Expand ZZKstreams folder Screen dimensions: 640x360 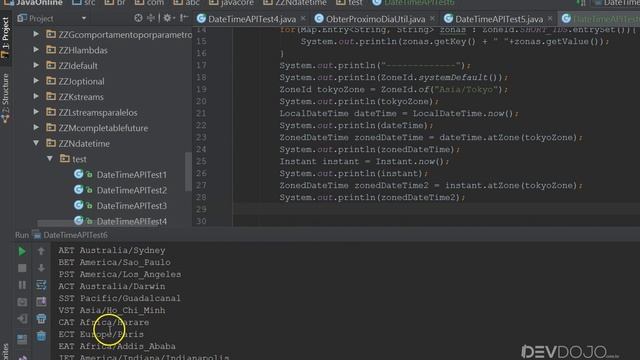(36, 96)
